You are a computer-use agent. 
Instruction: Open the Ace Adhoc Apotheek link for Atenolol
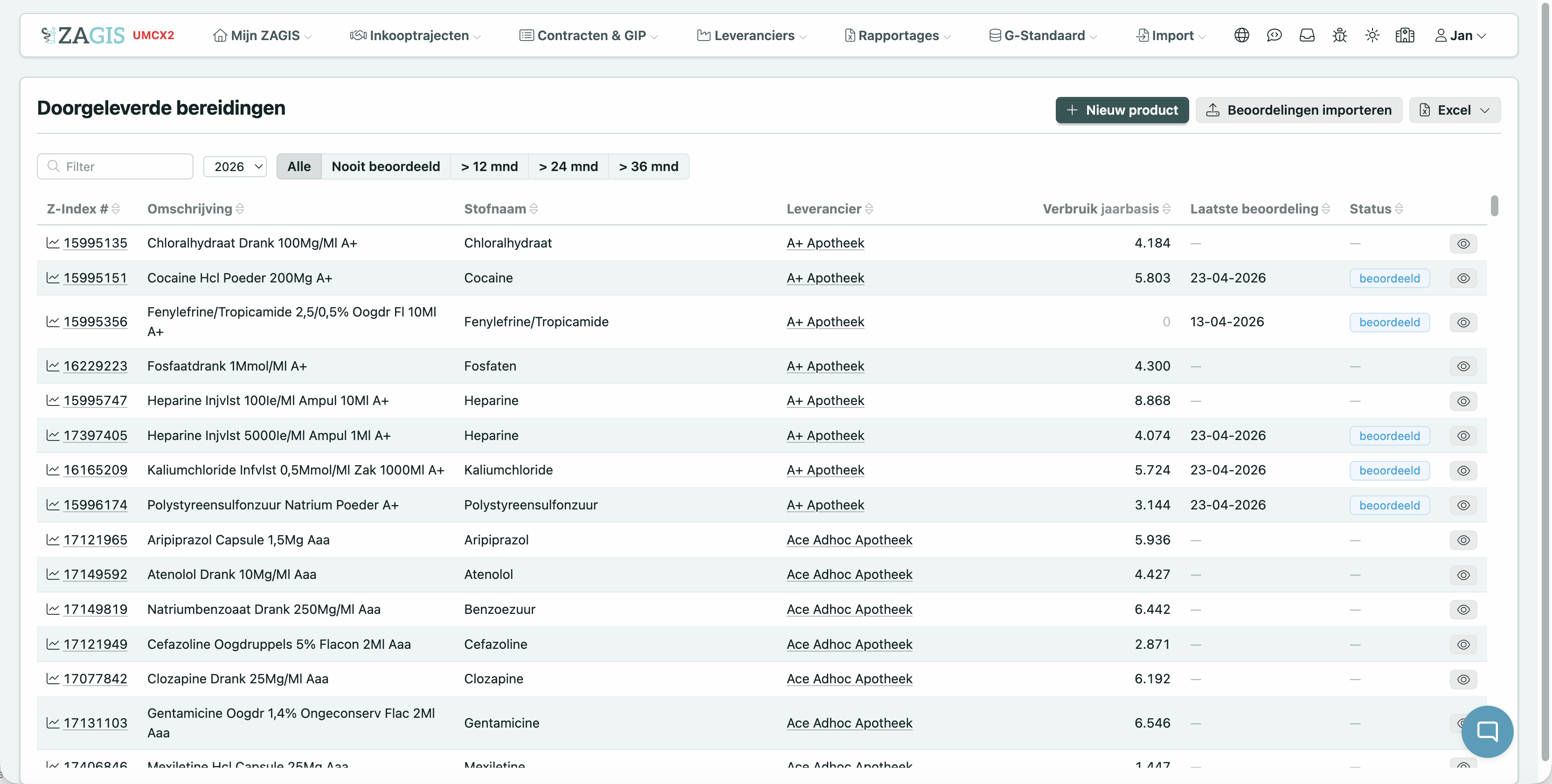pos(849,574)
